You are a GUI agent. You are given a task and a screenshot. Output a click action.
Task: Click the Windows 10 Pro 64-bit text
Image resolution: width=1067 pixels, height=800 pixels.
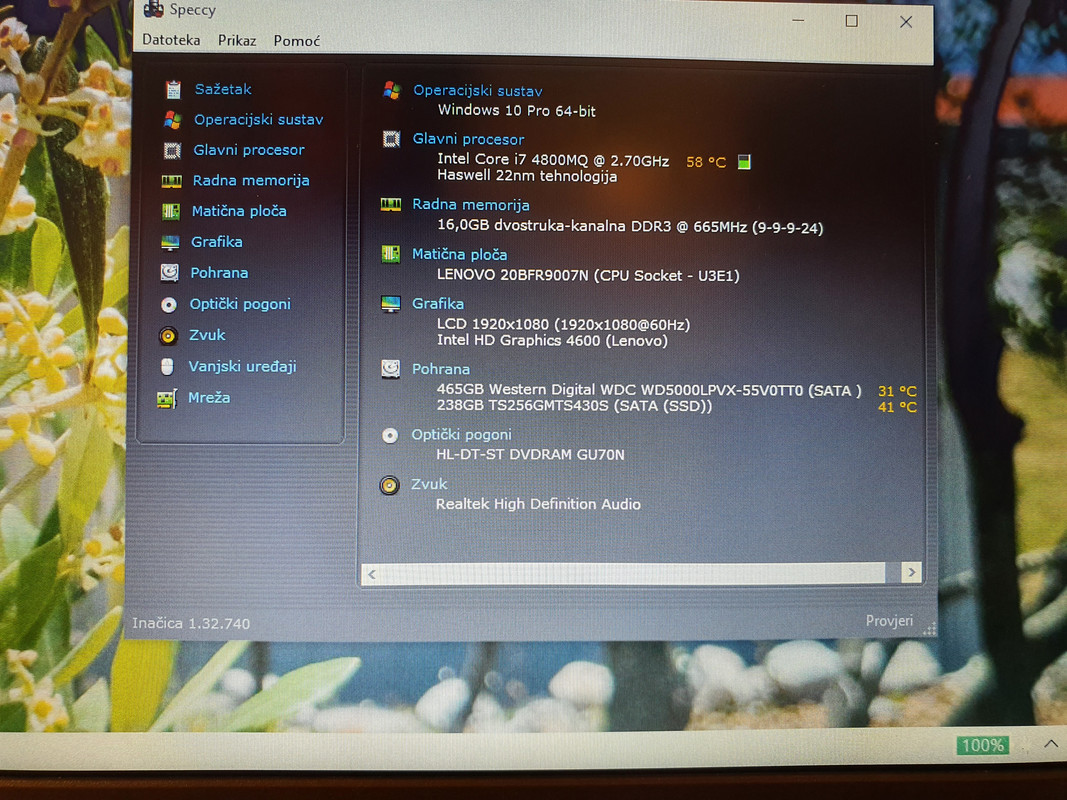click(517, 110)
